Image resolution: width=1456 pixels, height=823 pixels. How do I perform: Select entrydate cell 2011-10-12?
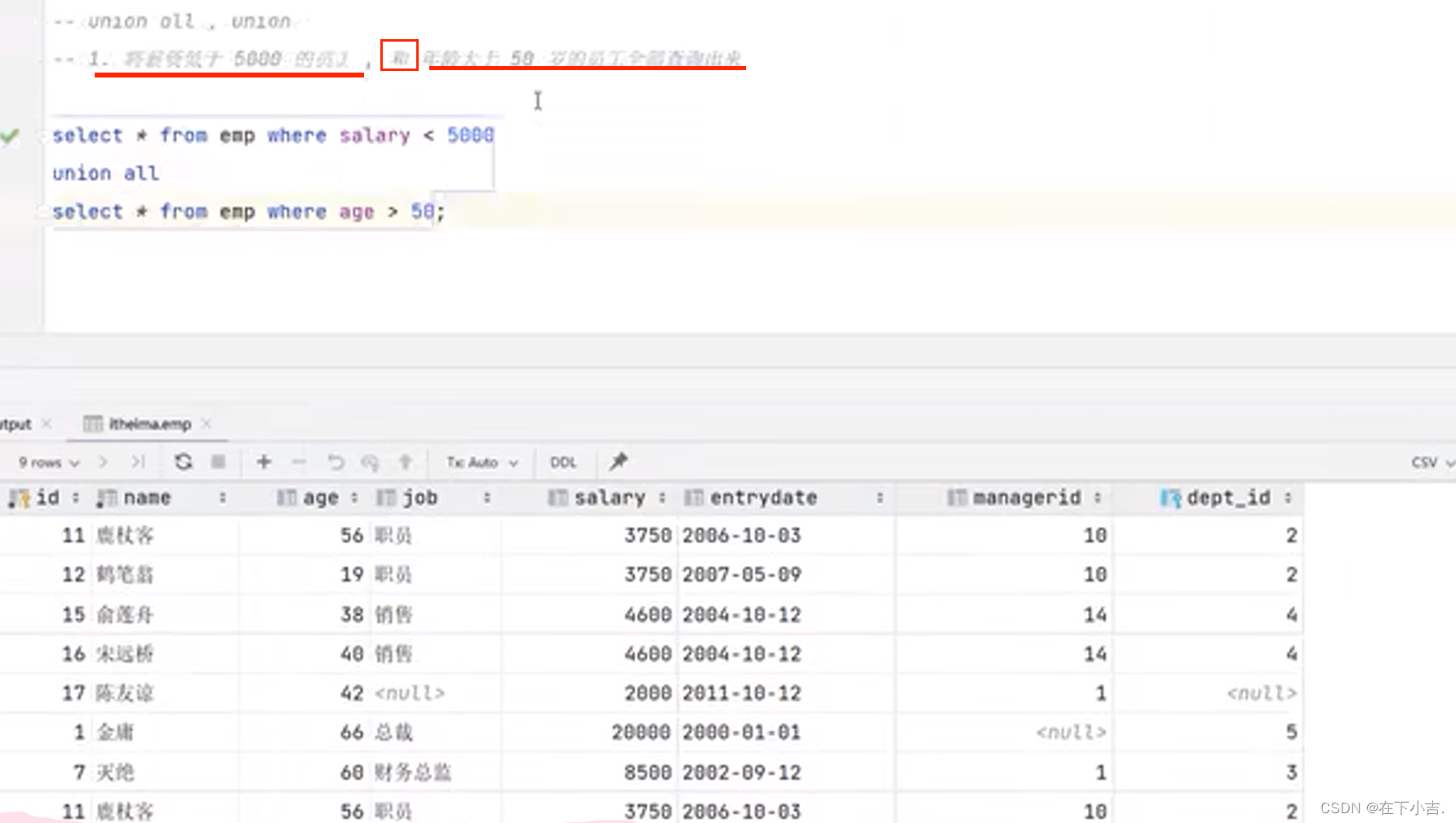(x=742, y=693)
